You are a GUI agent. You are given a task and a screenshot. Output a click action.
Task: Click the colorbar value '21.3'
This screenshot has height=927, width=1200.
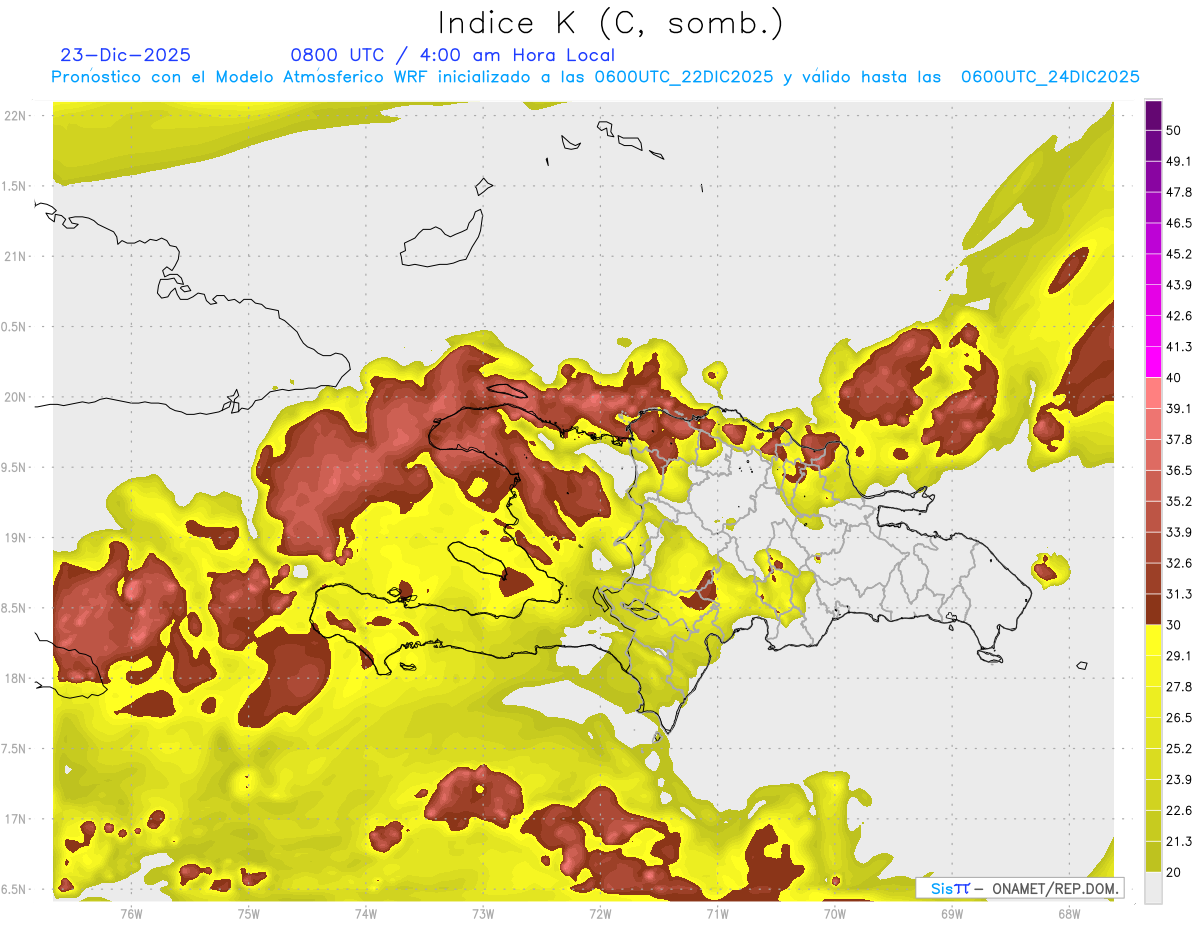click(1179, 842)
